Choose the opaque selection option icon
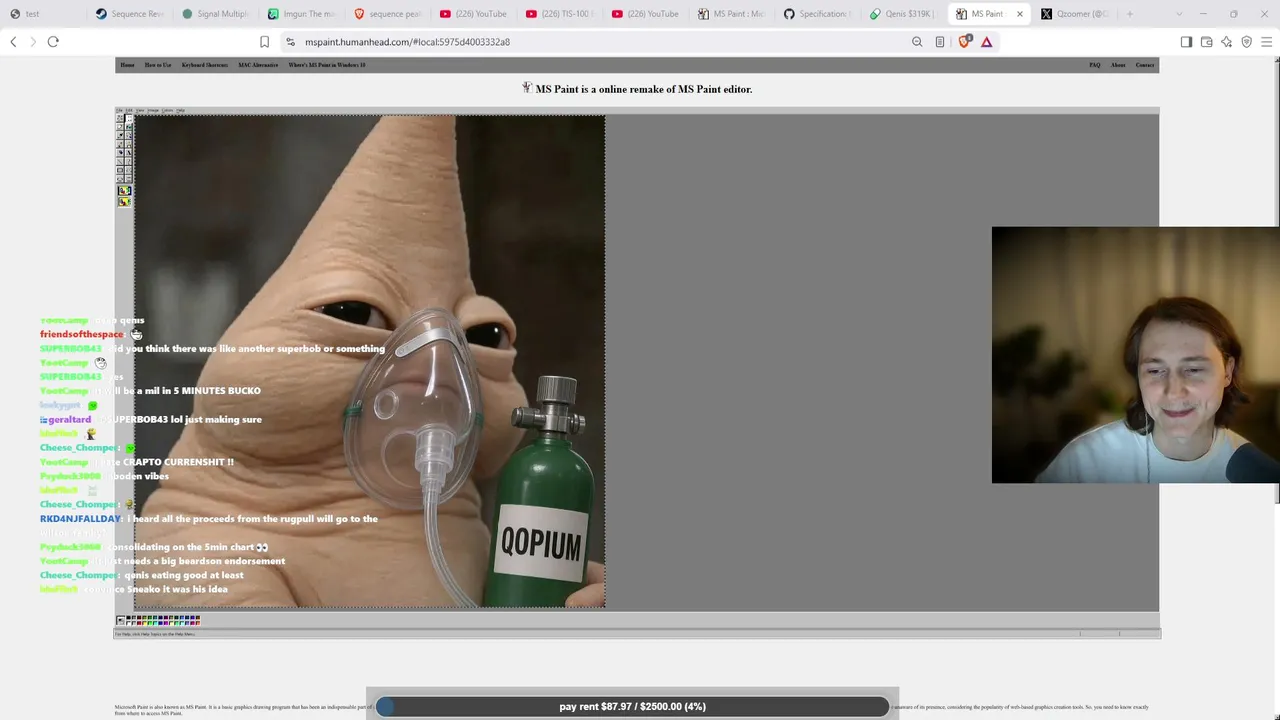This screenshot has height=720, width=1280. (124, 191)
